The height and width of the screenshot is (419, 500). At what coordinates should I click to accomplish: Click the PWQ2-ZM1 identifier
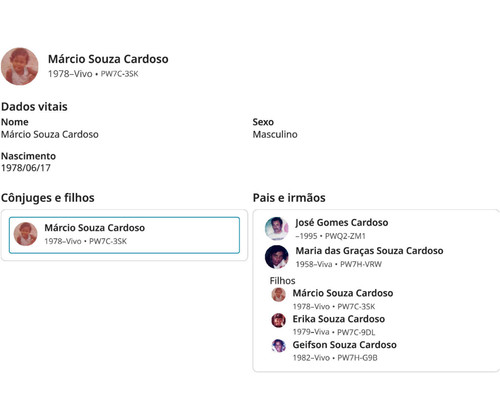345,236
